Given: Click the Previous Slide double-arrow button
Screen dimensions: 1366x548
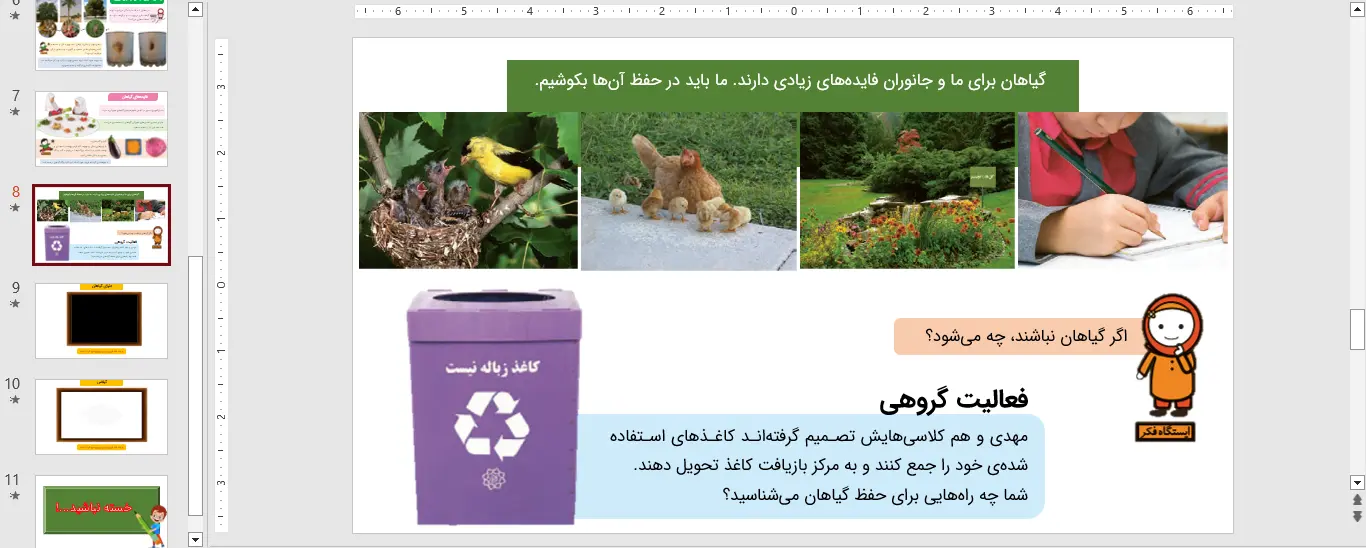Looking at the screenshot, I should tap(1357, 500).
